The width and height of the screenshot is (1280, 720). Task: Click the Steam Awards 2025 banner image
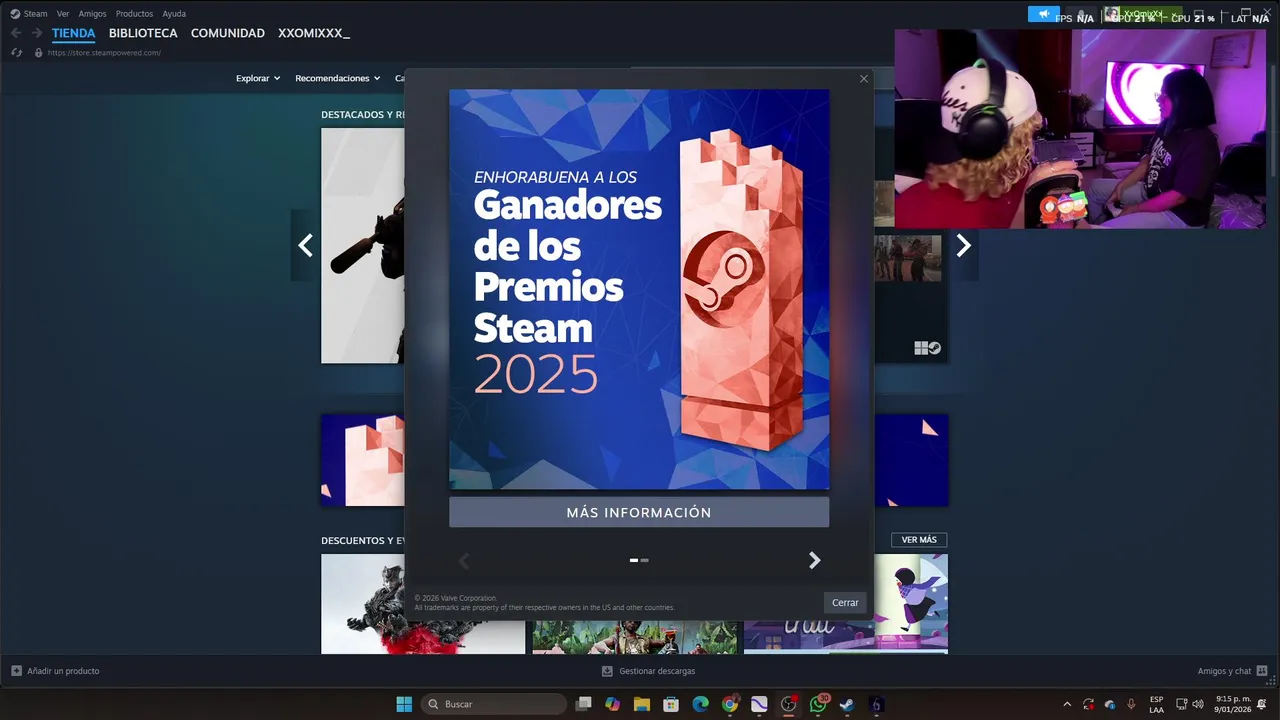click(x=639, y=289)
